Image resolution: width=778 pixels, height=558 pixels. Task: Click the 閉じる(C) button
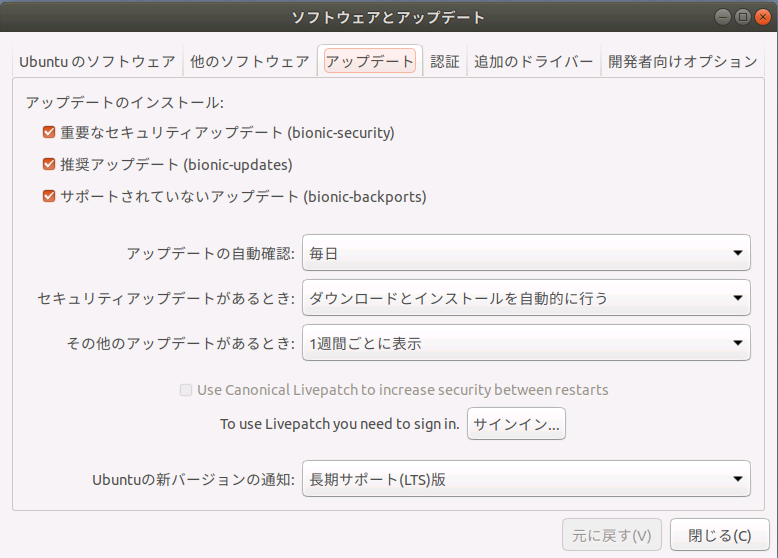pos(719,535)
